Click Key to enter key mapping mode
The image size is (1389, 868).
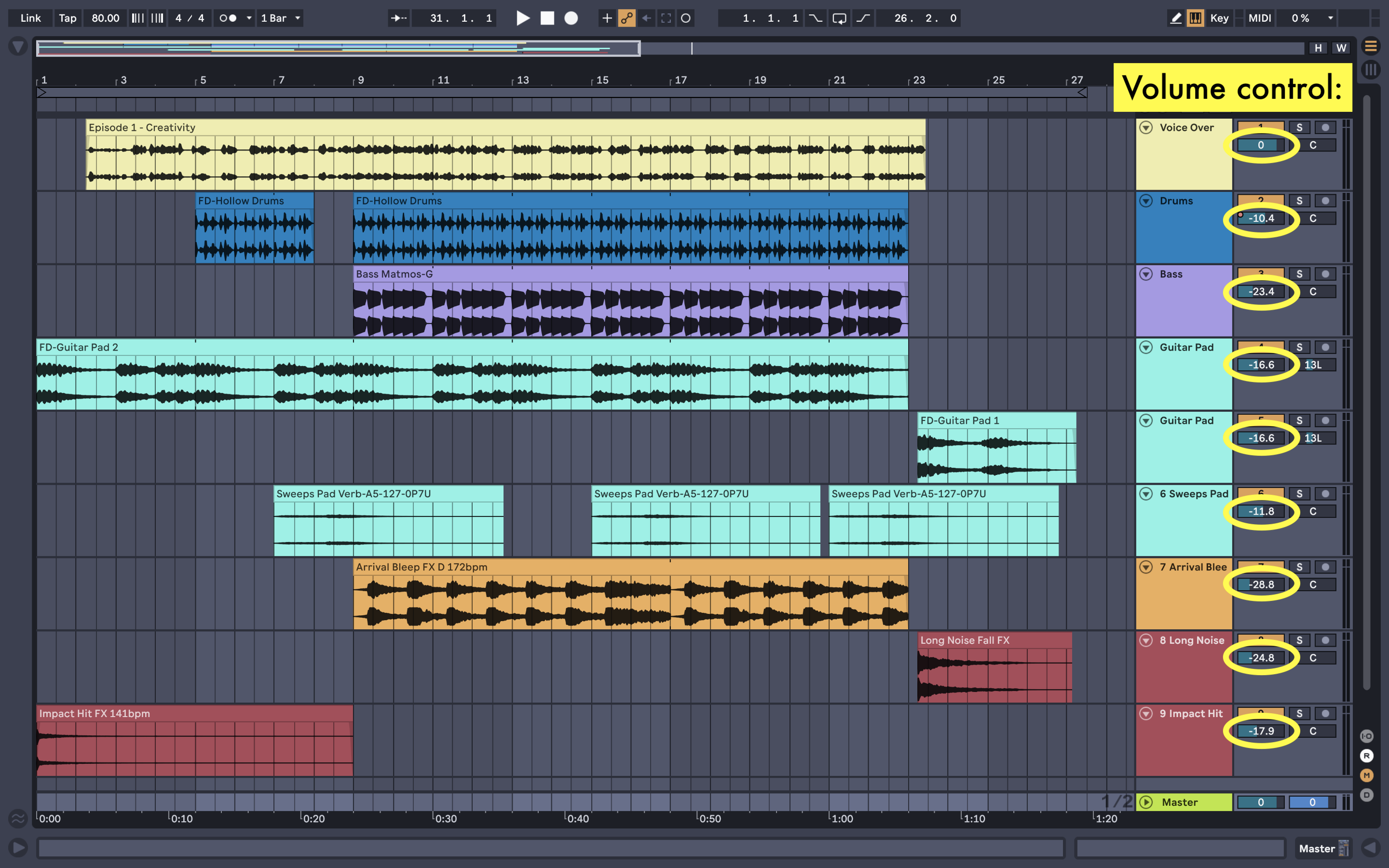coord(1220,18)
